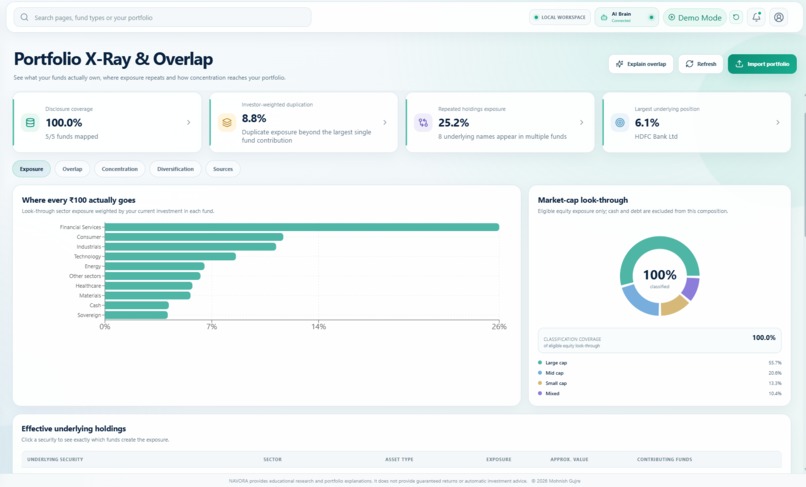Click the Consumer bar in chart

pos(194,237)
